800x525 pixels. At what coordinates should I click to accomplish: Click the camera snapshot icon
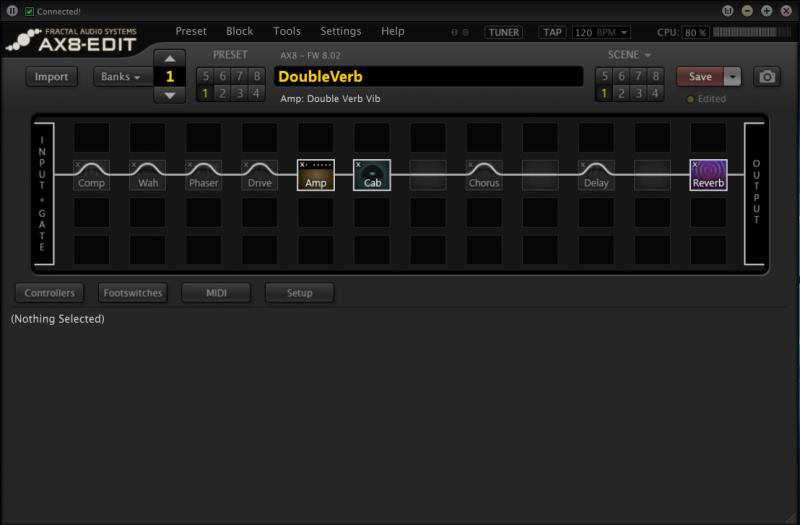click(x=767, y=77)
